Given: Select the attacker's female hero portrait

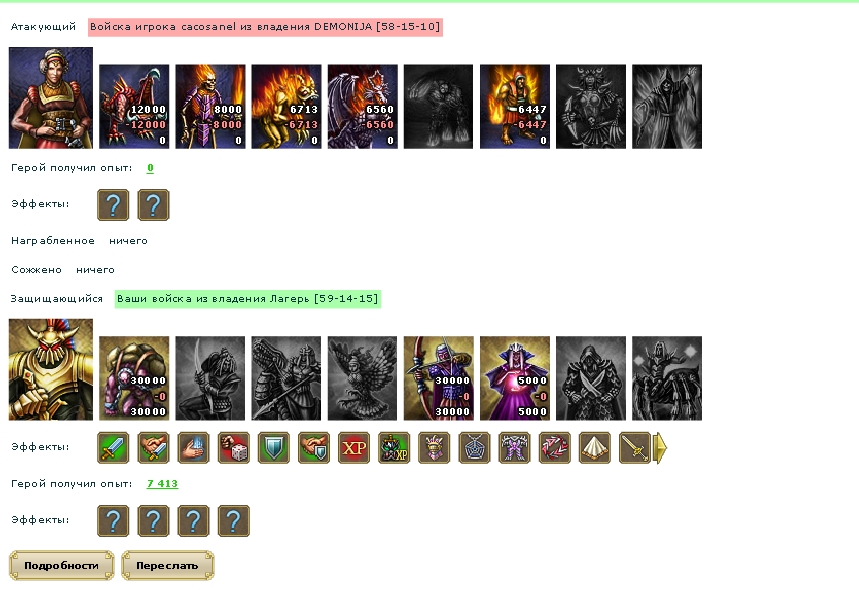Looking at the screenshot, I should tap(51, 98).
